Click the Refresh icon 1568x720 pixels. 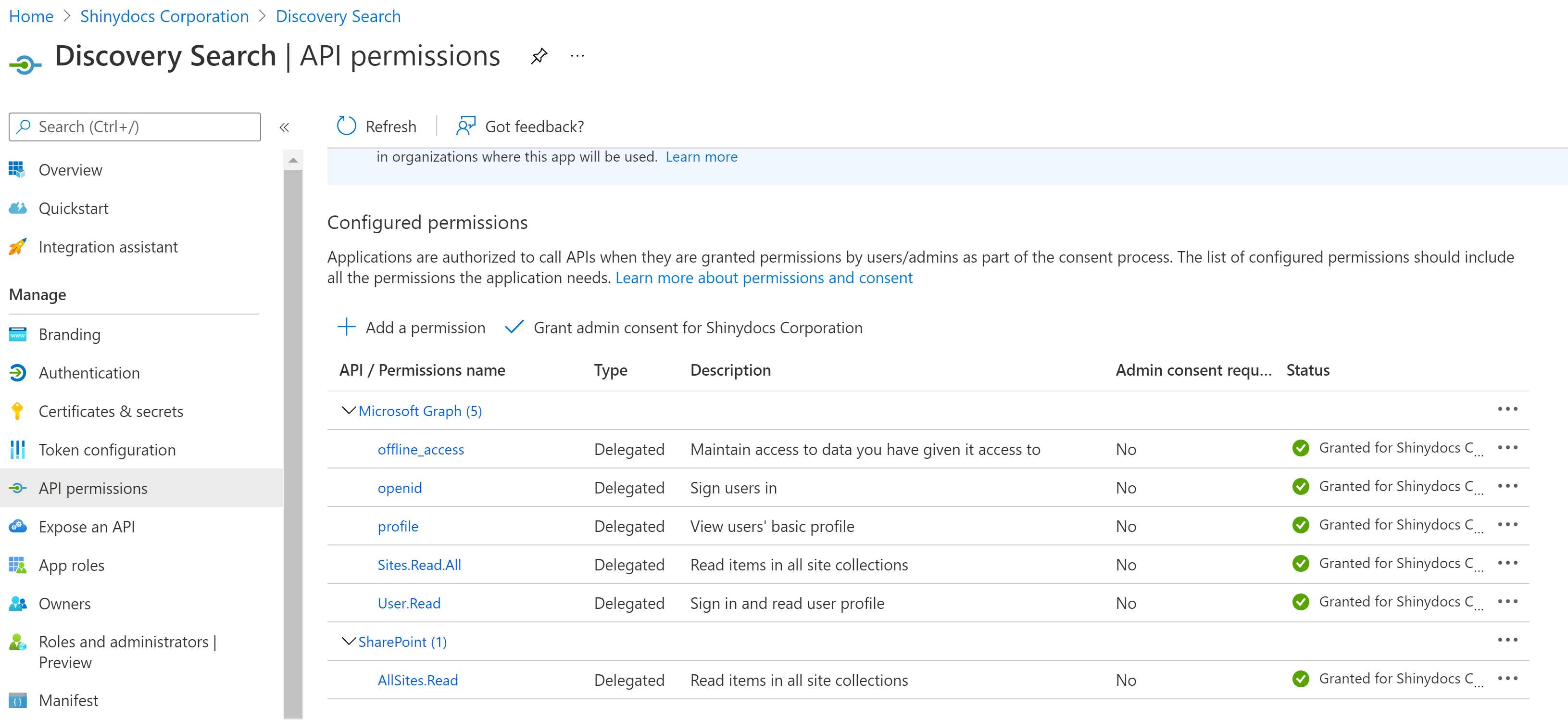click(346, 126)
